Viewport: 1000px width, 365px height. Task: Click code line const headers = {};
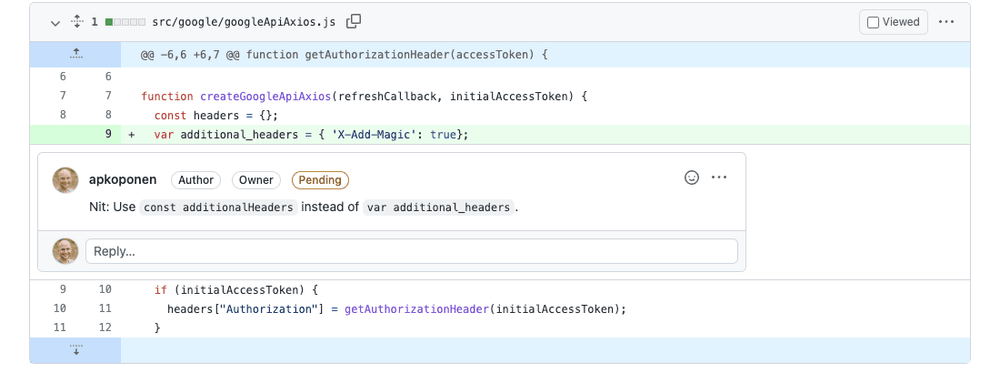(216, 115)
